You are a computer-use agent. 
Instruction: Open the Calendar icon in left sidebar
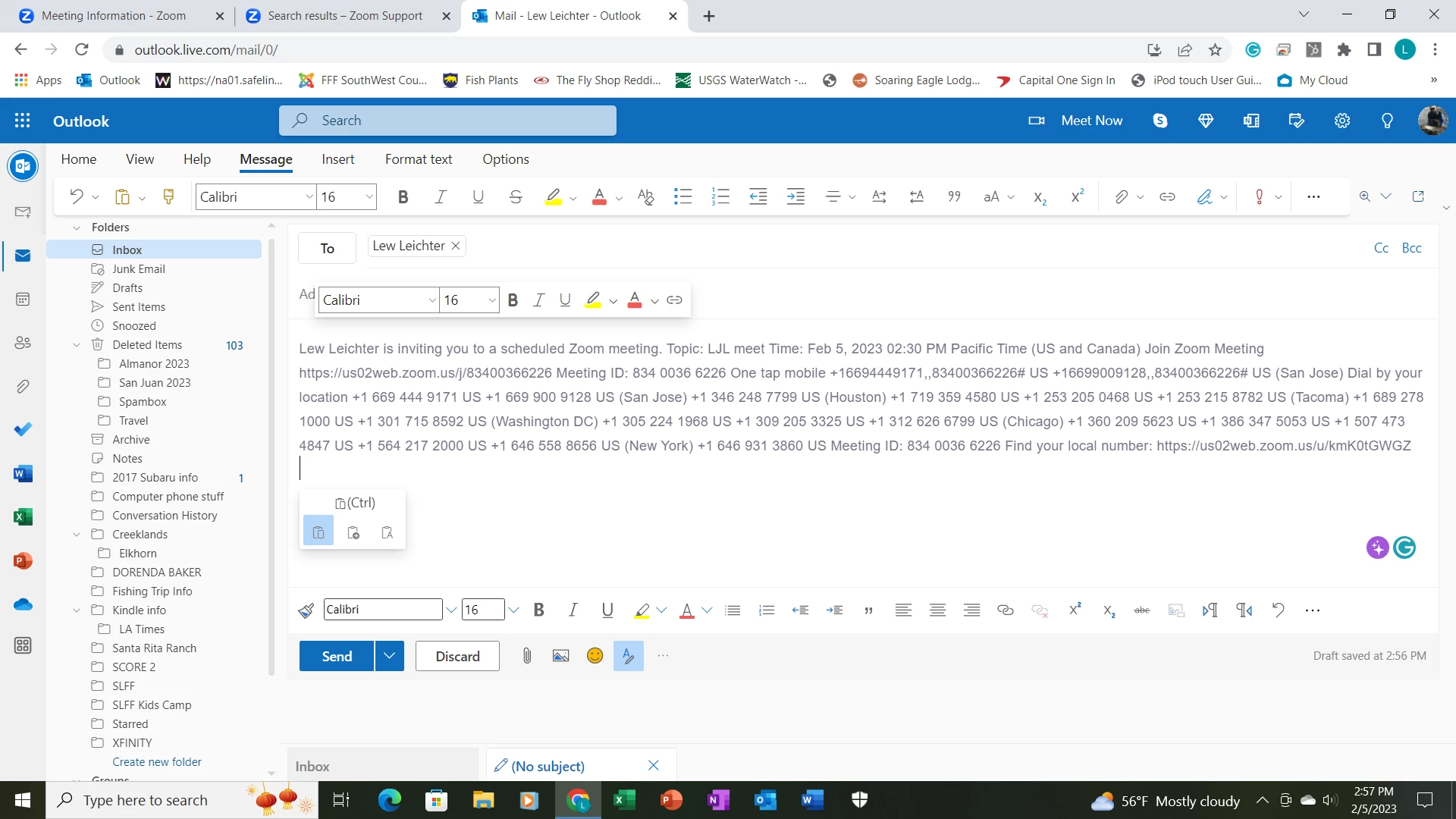(23, 300)
